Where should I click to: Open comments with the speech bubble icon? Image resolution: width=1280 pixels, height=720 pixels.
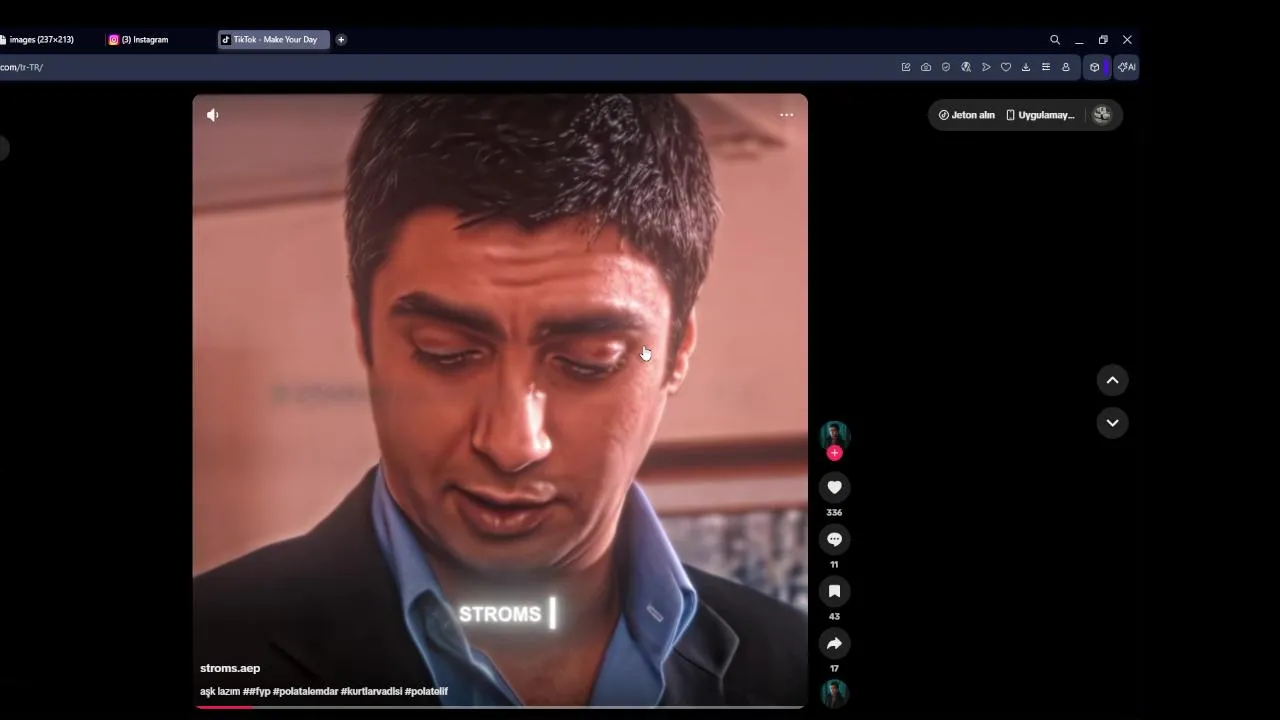click(834, 539)
